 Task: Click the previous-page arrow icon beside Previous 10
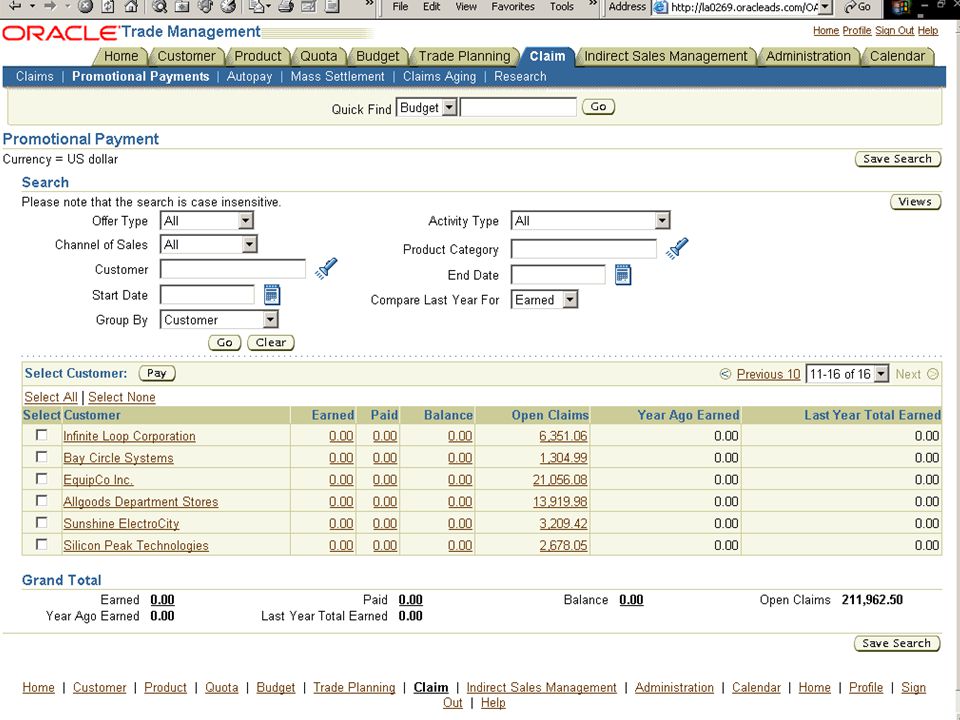pos(726,374)
